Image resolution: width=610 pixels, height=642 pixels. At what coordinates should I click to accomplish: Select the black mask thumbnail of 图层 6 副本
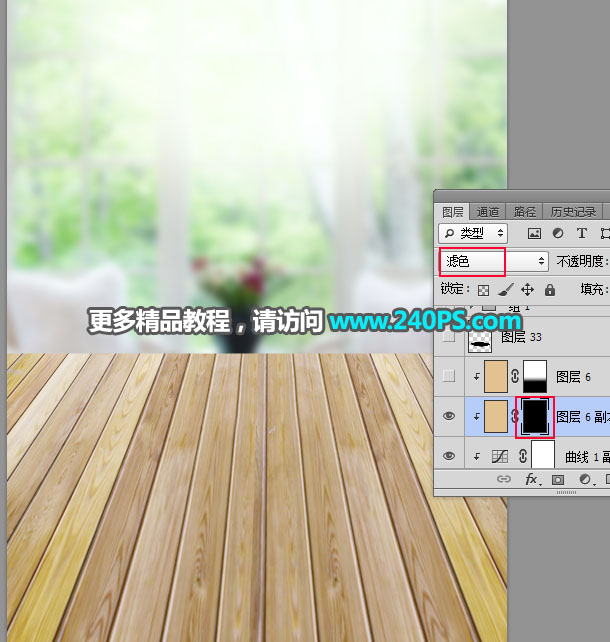pos(537,415)
